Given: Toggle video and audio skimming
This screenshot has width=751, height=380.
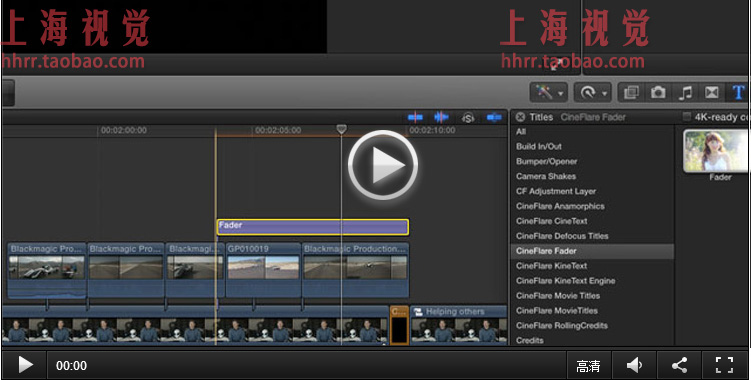Looking at the screenshot, I should pos(415,117).
